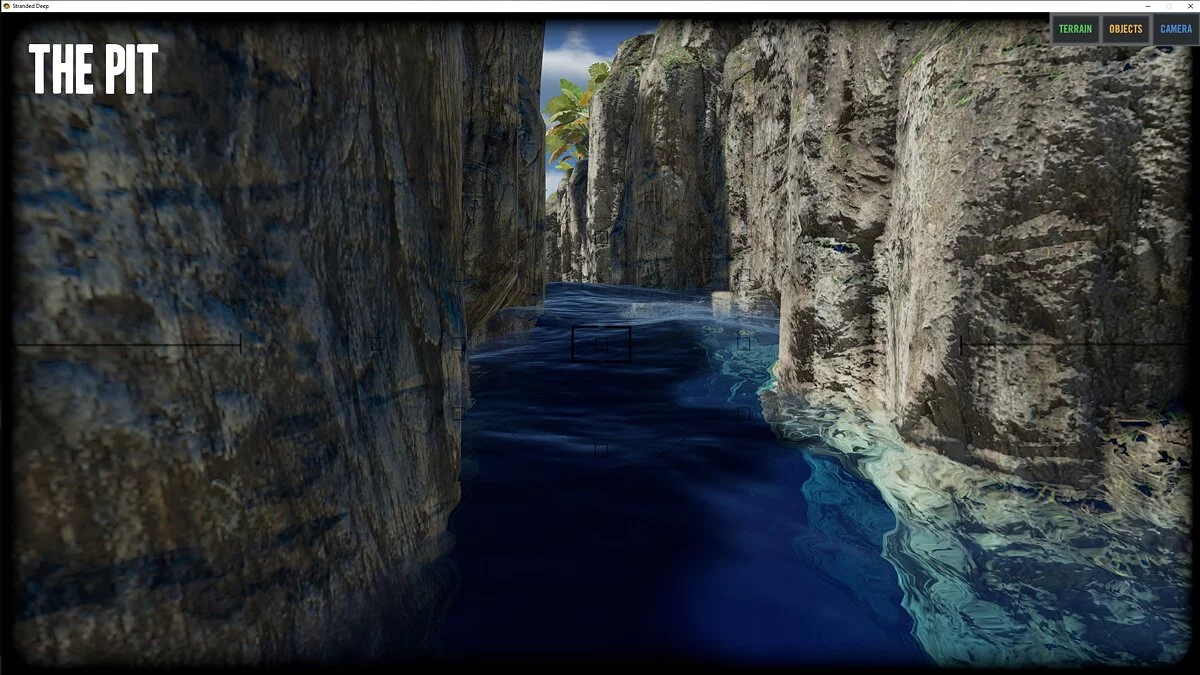Select the upper-right viewfinder square marker
This screenshot has height=675, width=1200.
pyautogui.click(x=743, y=343)
